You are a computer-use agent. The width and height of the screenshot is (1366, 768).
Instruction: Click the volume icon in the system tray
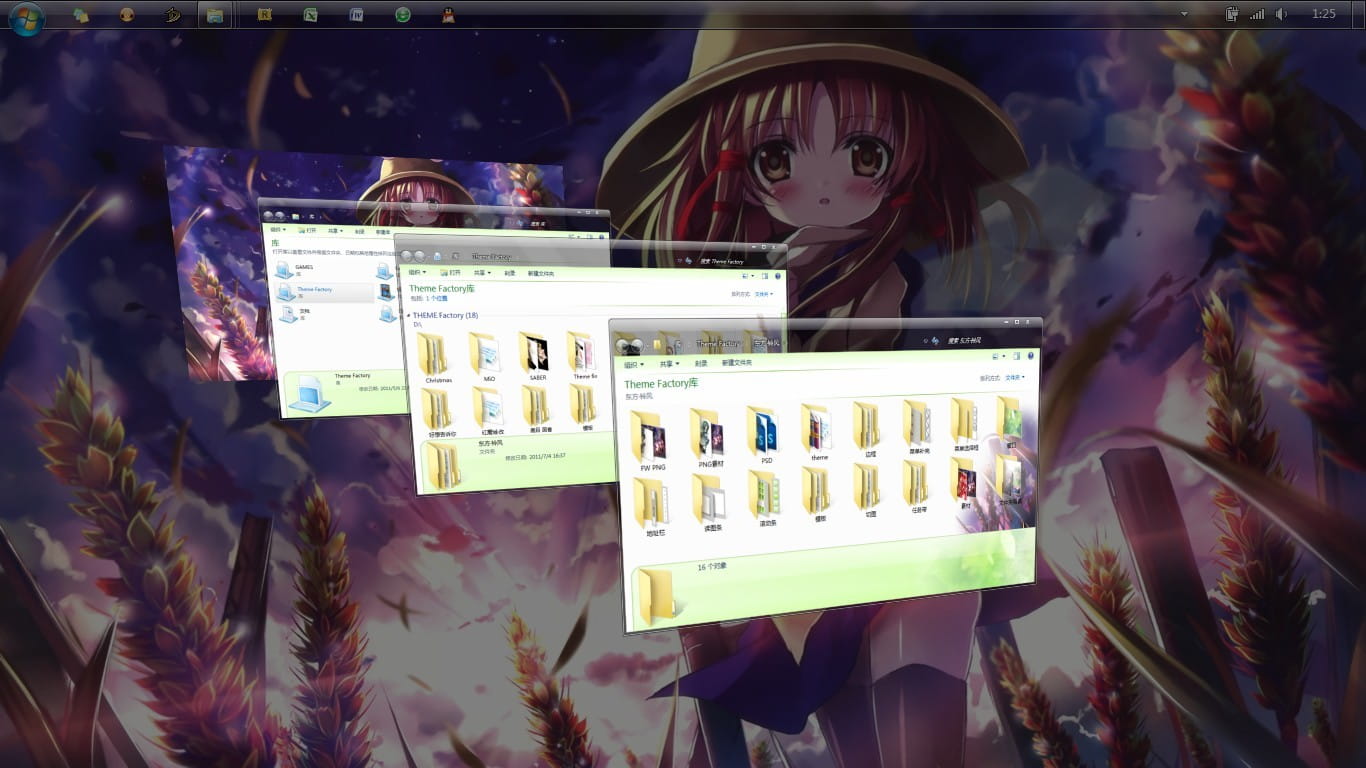pyautogui.click(x=1281, y=14)
